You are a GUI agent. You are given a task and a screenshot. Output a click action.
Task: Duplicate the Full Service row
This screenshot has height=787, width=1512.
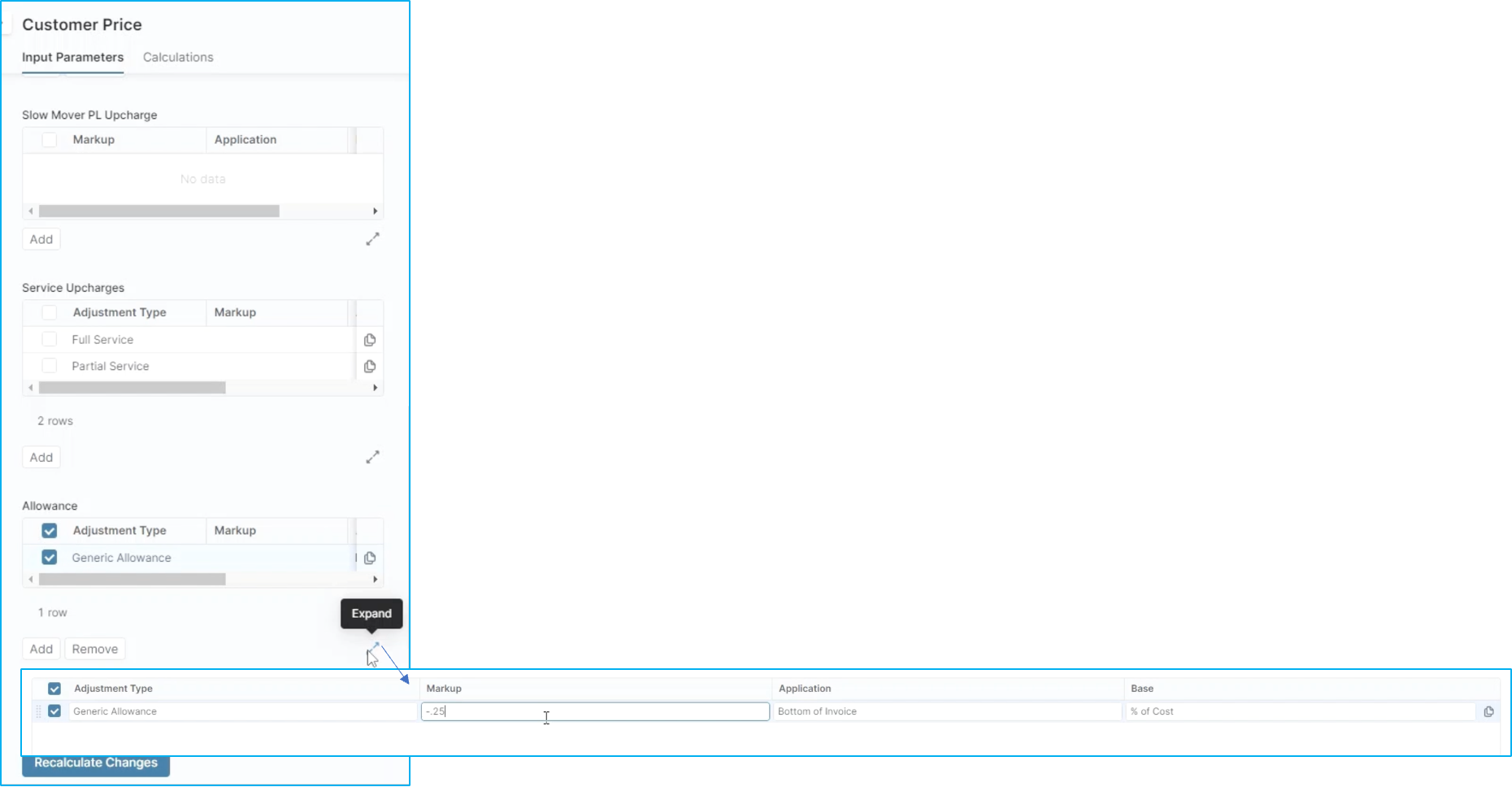pos(370,340)
